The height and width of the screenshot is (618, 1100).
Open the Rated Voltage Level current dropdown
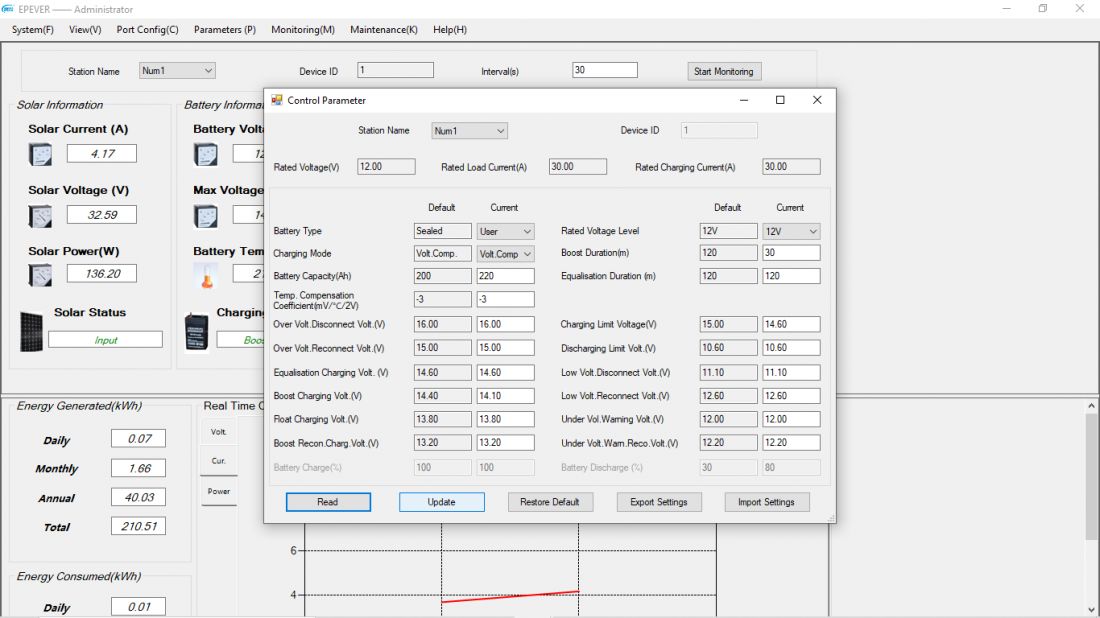791,231
